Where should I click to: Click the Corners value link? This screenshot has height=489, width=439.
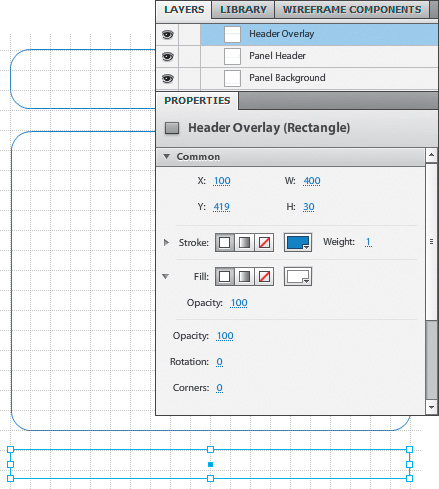coord(219,388)
